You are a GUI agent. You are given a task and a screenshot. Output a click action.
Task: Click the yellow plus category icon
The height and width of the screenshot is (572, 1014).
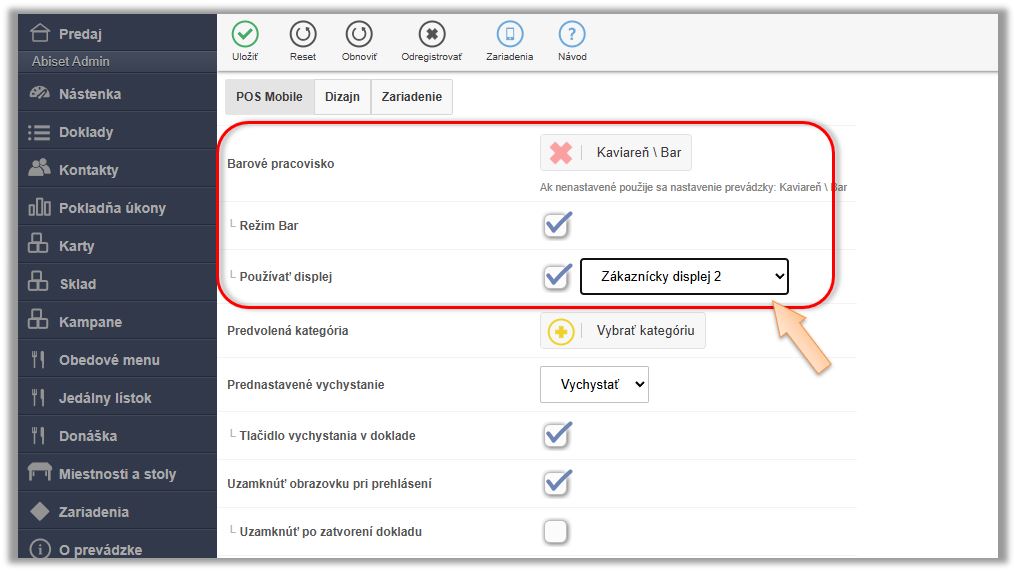pos(561,331)
